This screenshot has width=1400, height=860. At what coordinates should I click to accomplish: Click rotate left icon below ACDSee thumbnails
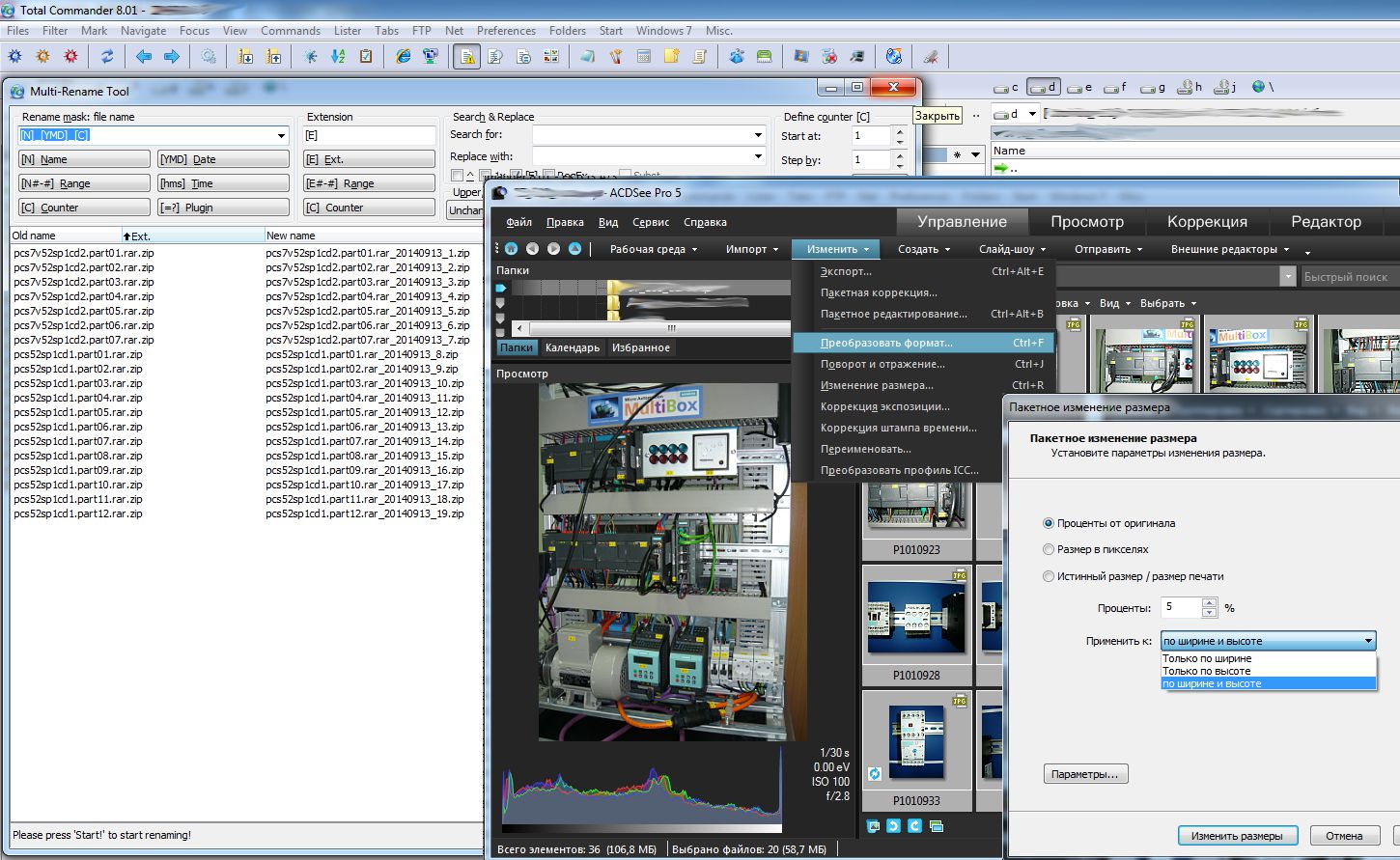coord(894,826)
